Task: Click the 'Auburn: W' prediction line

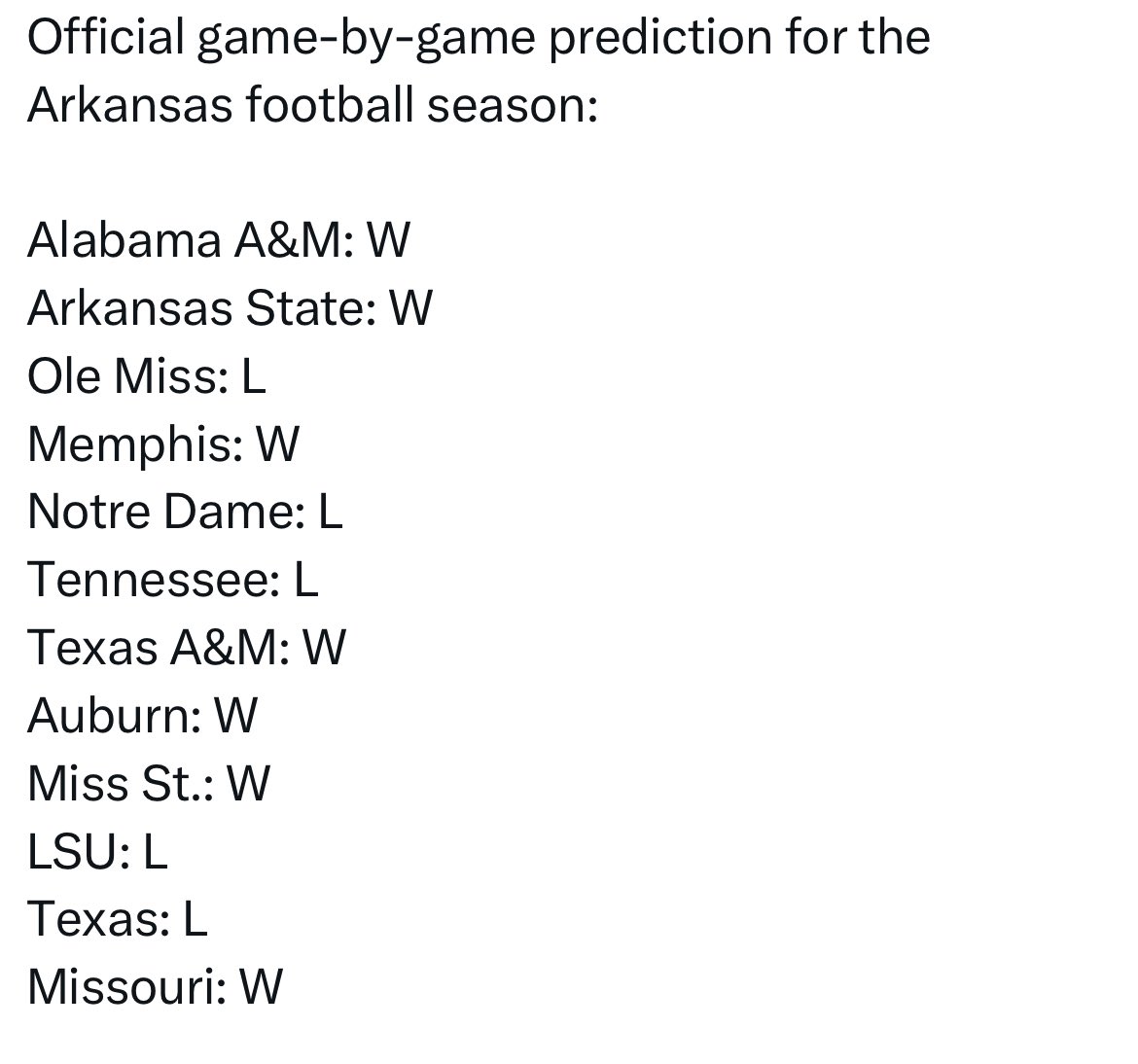Action: pos(142,716)
